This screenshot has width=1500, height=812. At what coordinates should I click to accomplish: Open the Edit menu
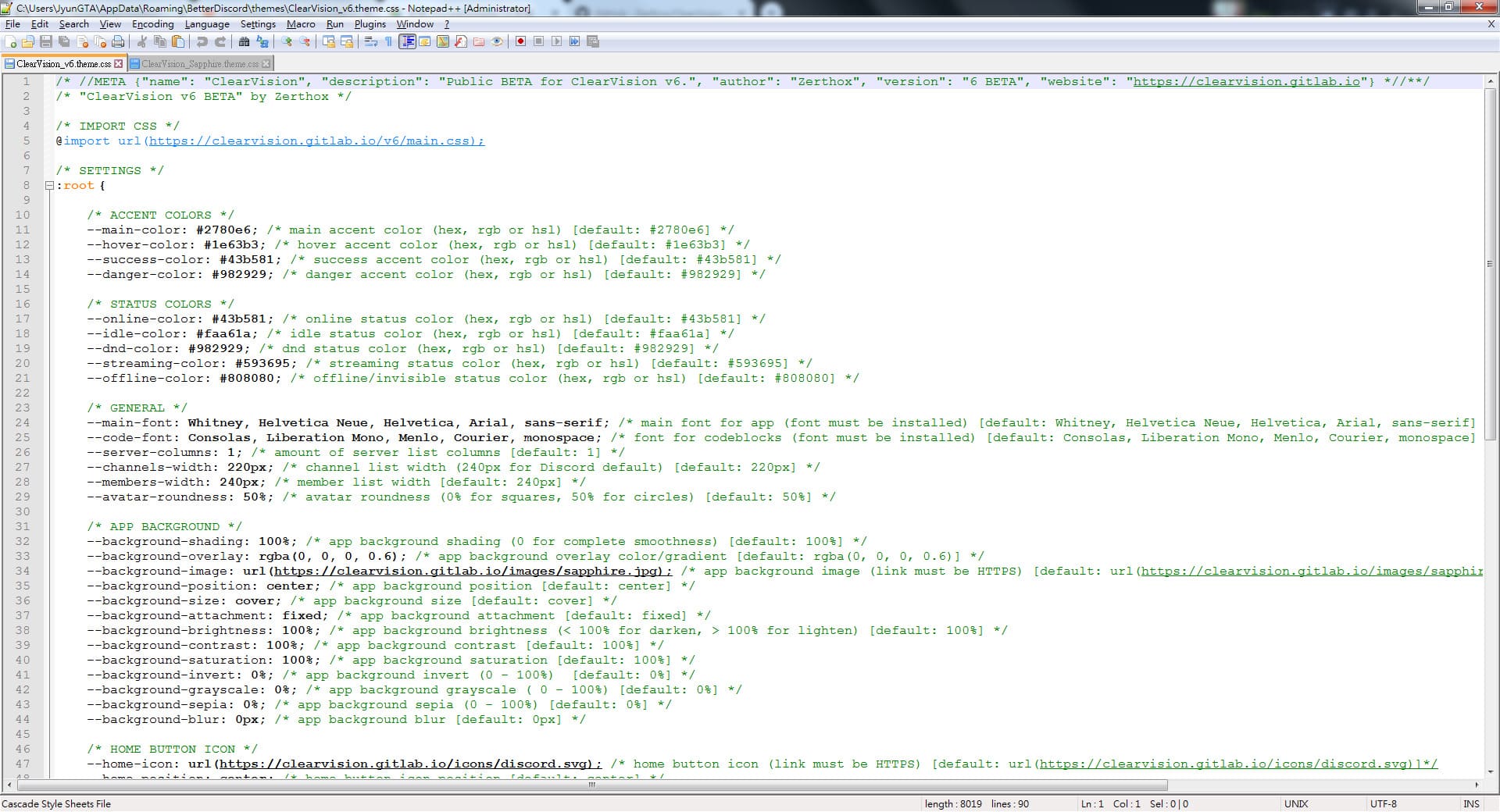click(40, 24)
